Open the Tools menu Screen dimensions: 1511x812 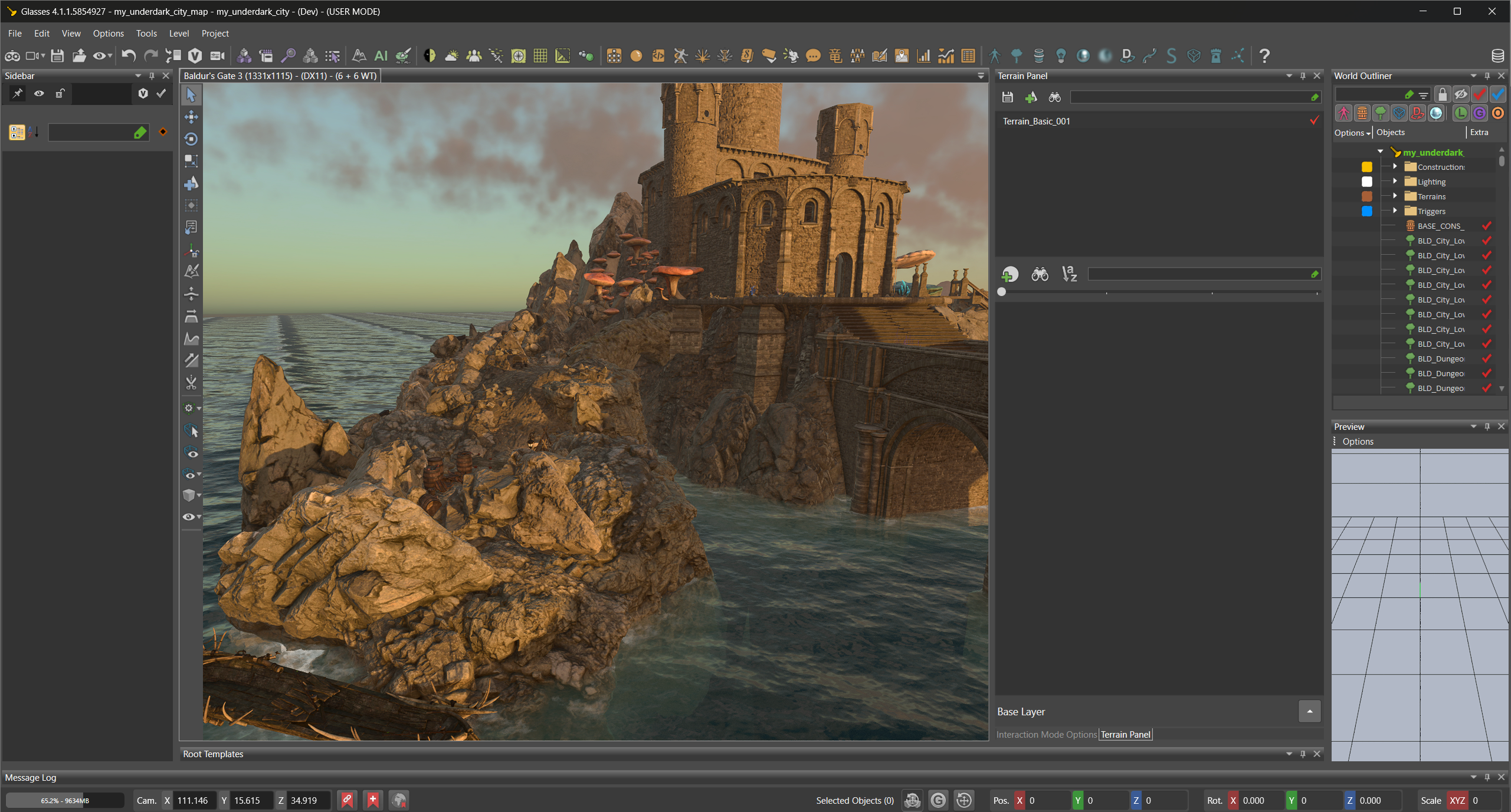(x=146, y=34)
